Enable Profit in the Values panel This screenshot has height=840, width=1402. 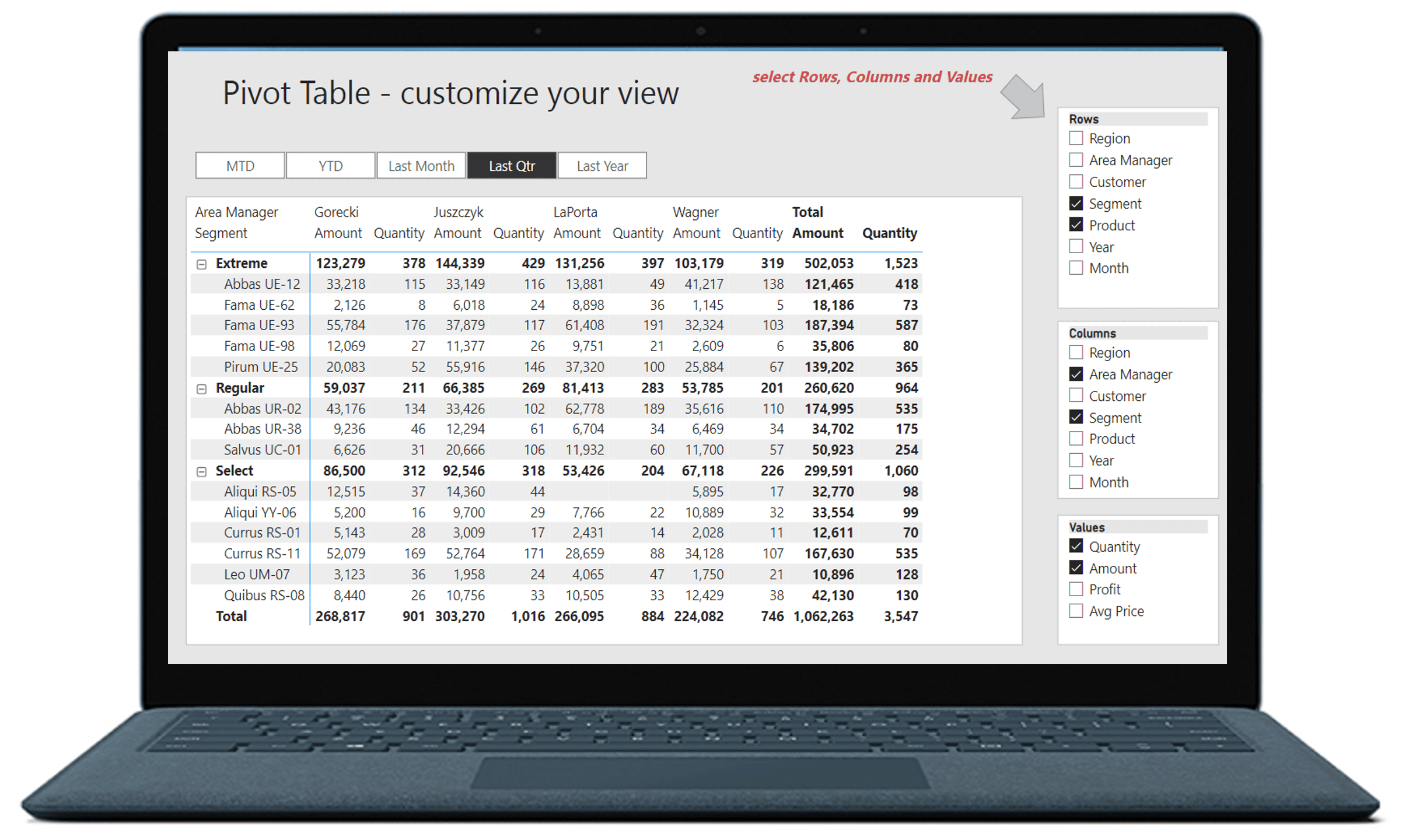click(1076, 589)
